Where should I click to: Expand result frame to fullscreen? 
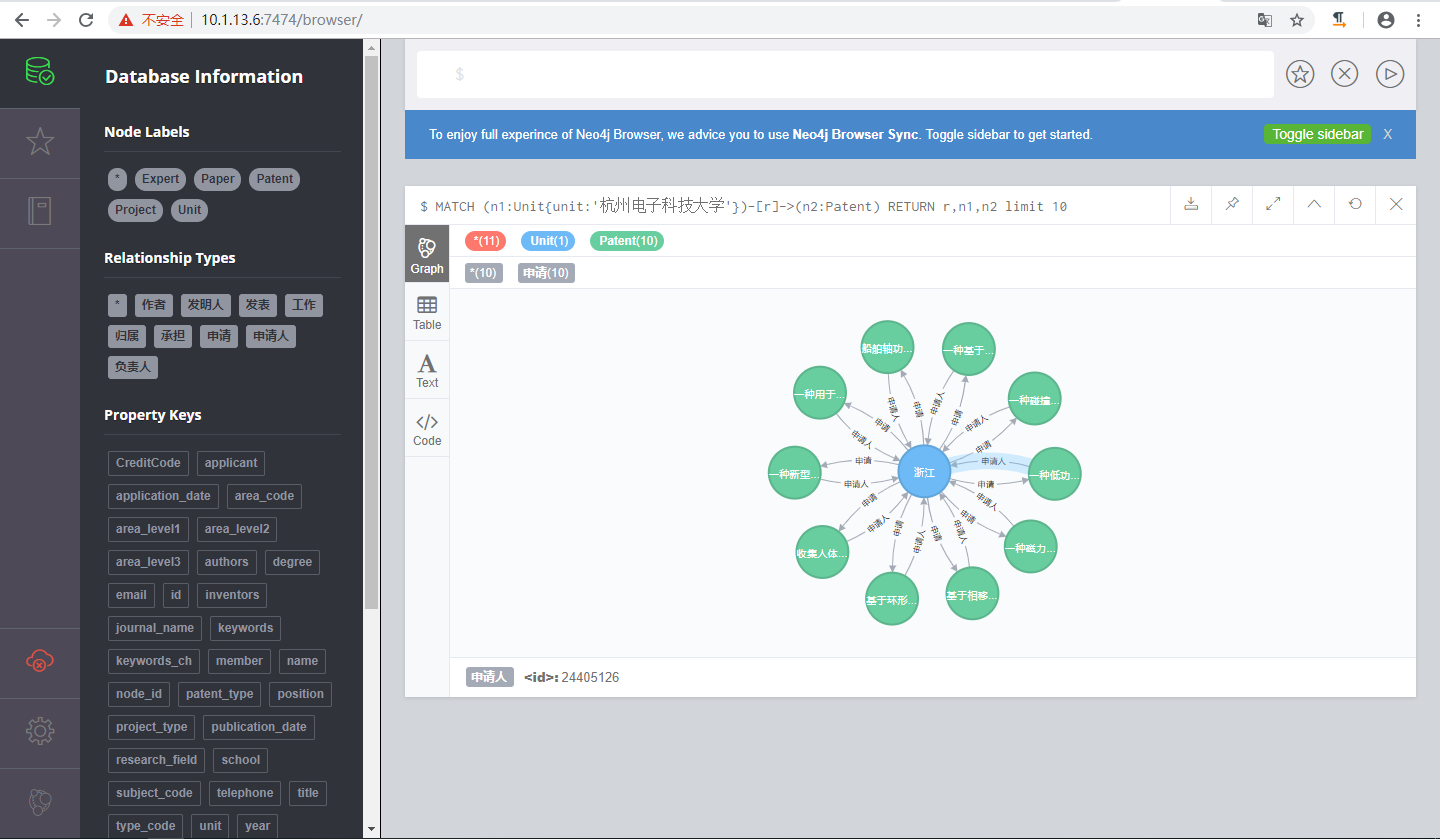[1273, 204]
